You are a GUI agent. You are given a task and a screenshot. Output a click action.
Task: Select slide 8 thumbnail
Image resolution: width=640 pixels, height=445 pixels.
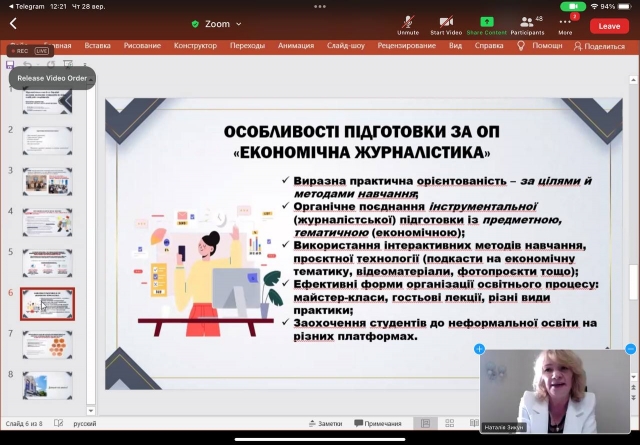[x=47, y=385]
